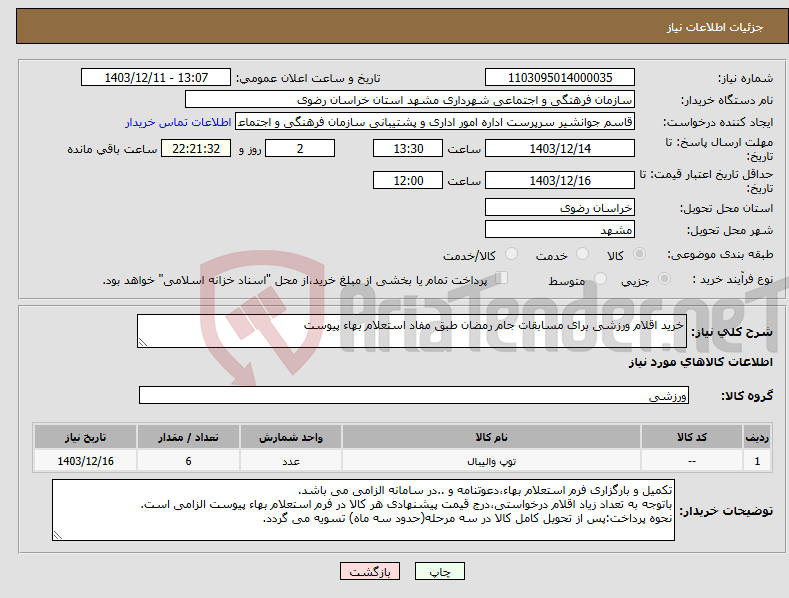
Task: Click the announcement date field 1403/12/11 - 13:07
Action: (156, 78)
